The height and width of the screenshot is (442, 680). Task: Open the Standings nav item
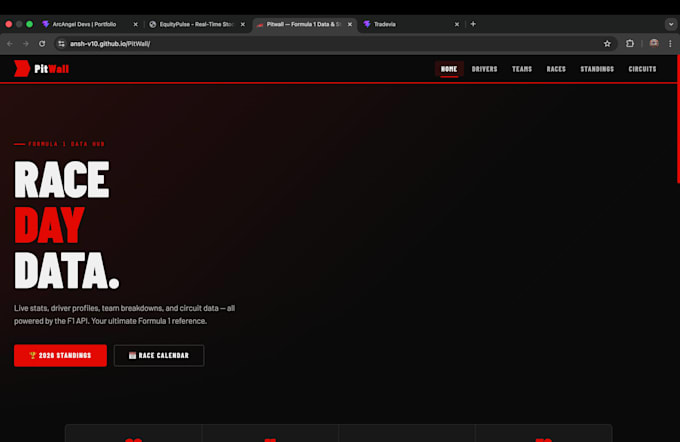pyautogui.click(x=597, y=69)
